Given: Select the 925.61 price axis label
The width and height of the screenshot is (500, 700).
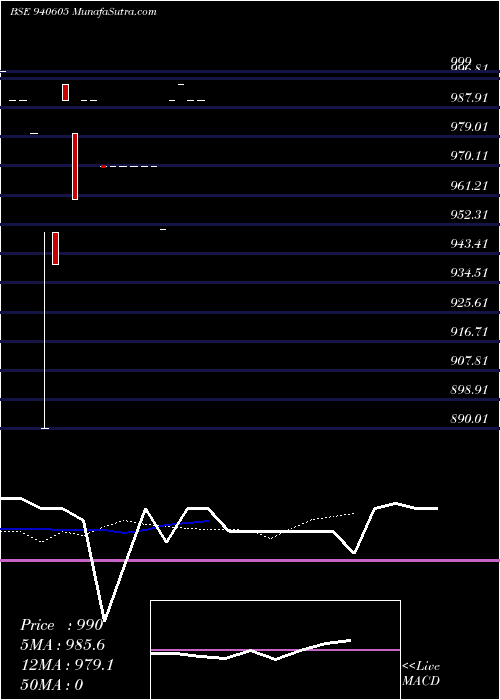Looking at the screenshot, I should click(x=469, y=303).
